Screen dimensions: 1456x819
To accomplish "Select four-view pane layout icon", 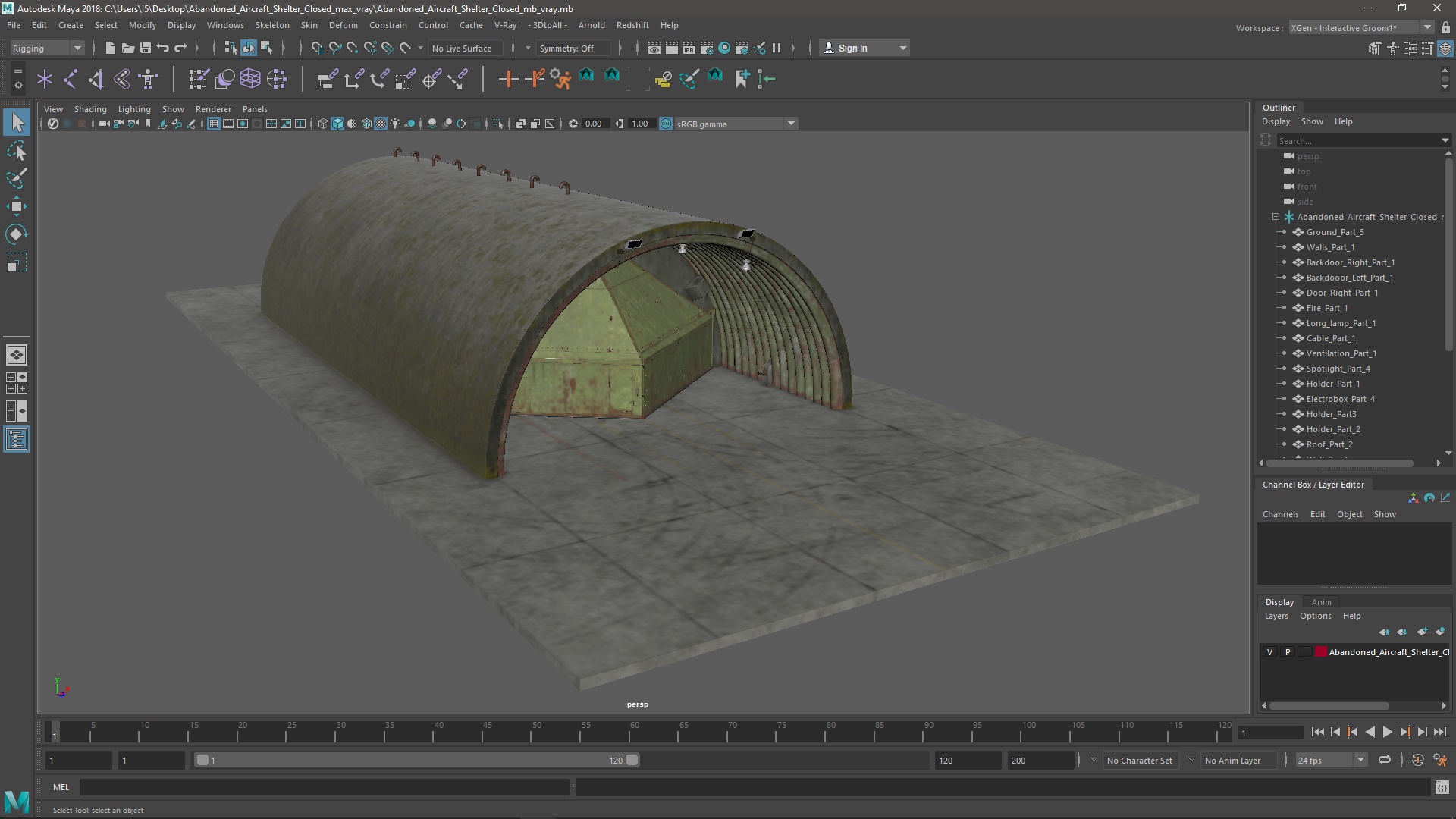I will tap(17, 383).
